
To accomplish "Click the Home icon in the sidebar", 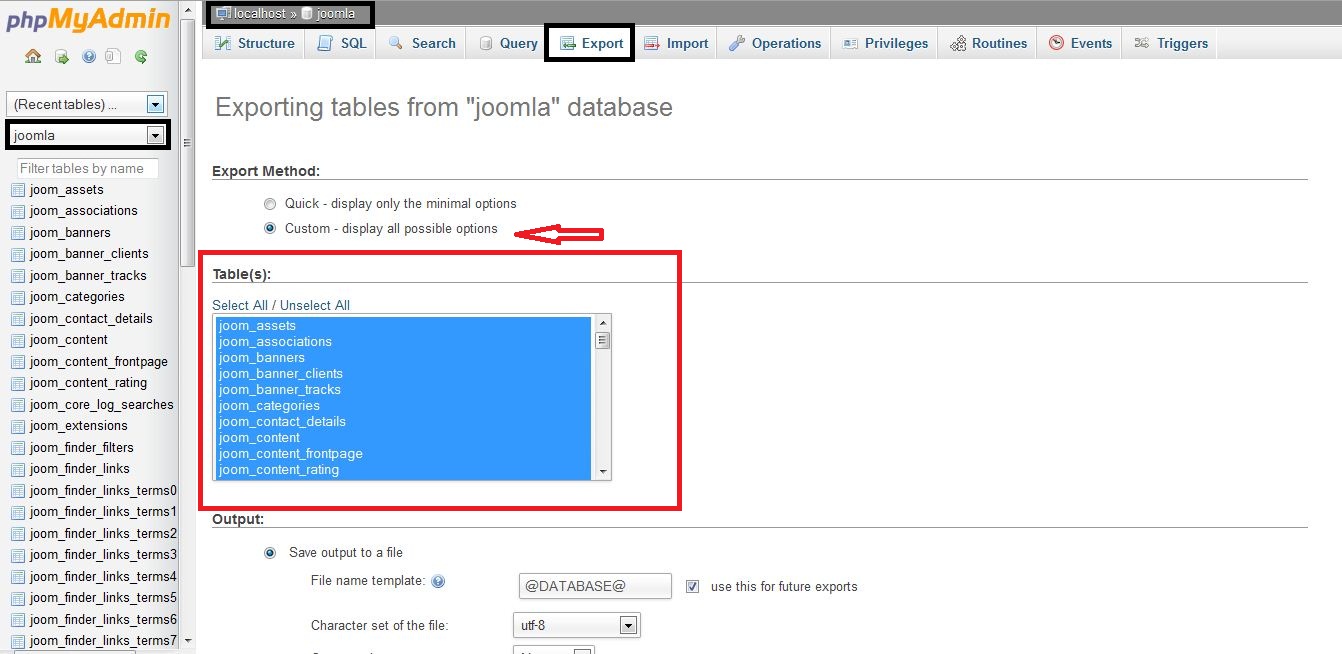I will [x=33, y=57].
